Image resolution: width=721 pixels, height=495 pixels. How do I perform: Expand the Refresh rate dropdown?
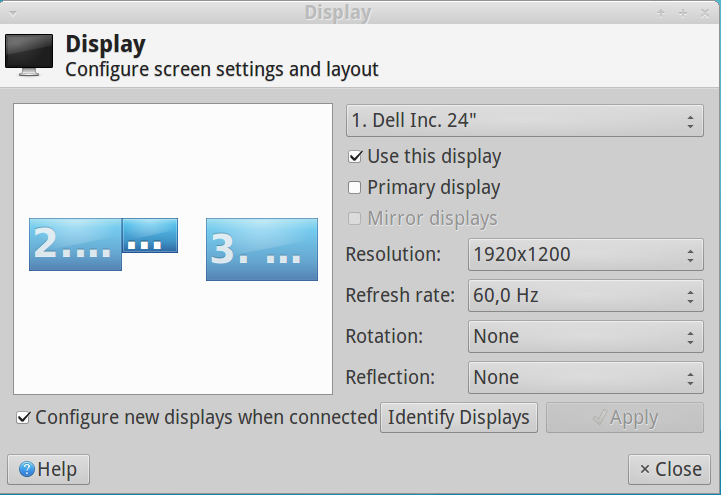[585, 295]
